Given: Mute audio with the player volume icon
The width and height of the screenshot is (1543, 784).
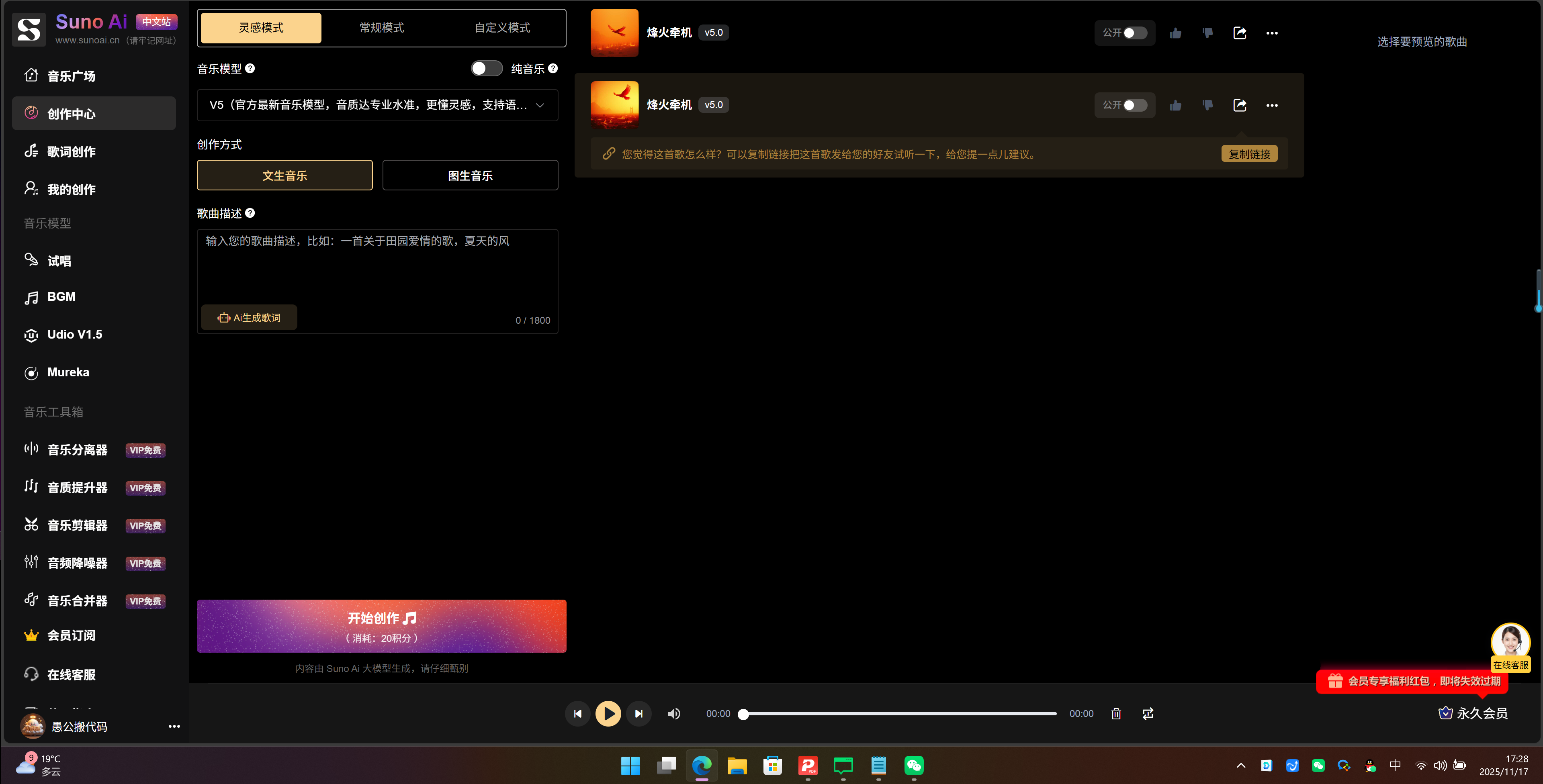Looking at the screenshot, I should [x=674, y=713].
